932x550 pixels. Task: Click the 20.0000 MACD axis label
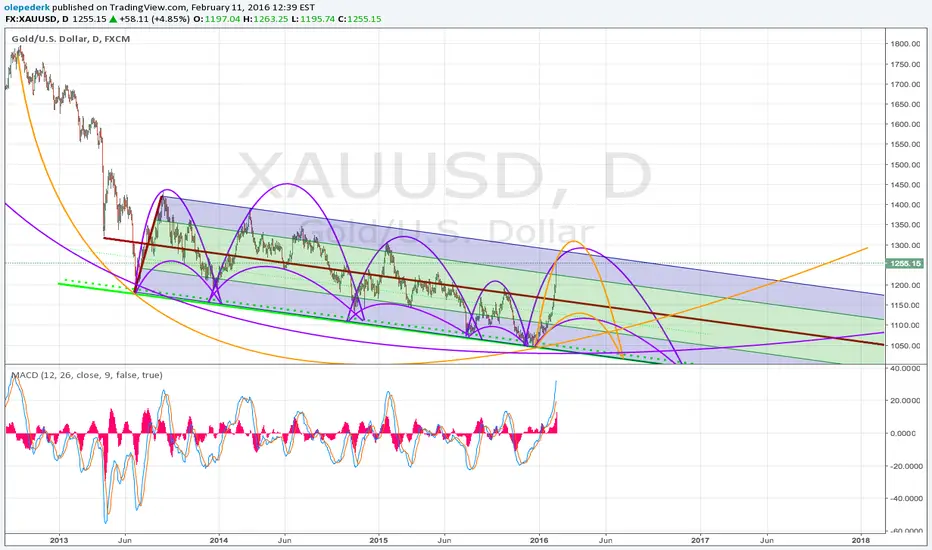(905, 401)
